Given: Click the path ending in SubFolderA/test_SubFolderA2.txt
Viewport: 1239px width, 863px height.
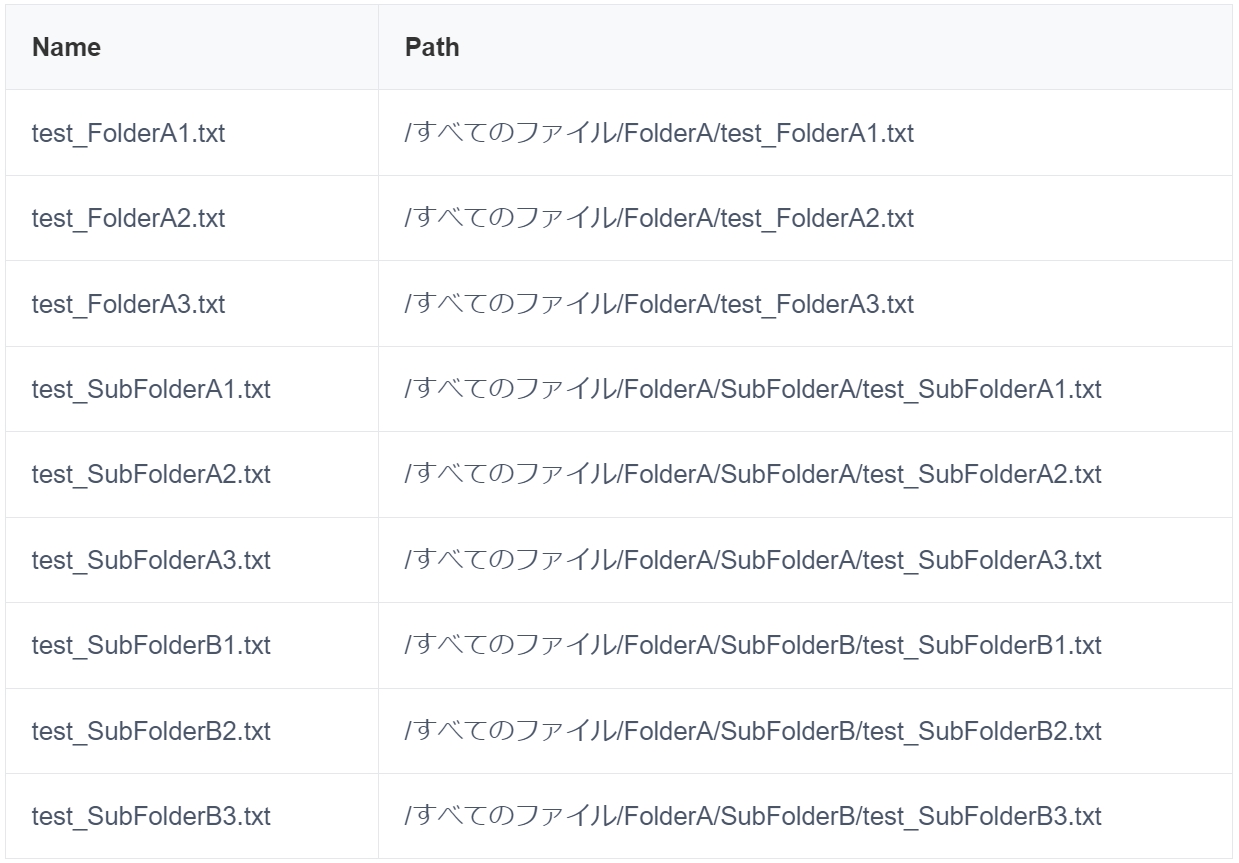Looking at the screenshot, I should pyautogui.click(x=753, y=474).
